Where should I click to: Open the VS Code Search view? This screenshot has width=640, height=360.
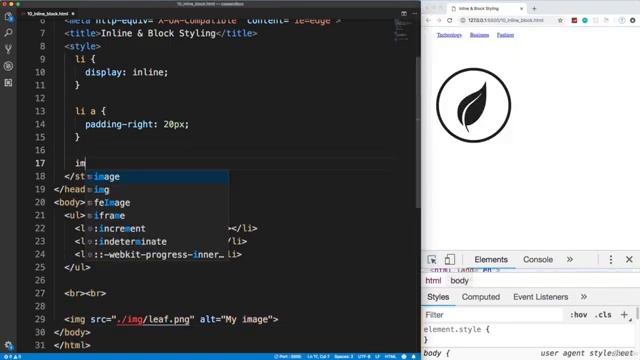click(8, 33)
